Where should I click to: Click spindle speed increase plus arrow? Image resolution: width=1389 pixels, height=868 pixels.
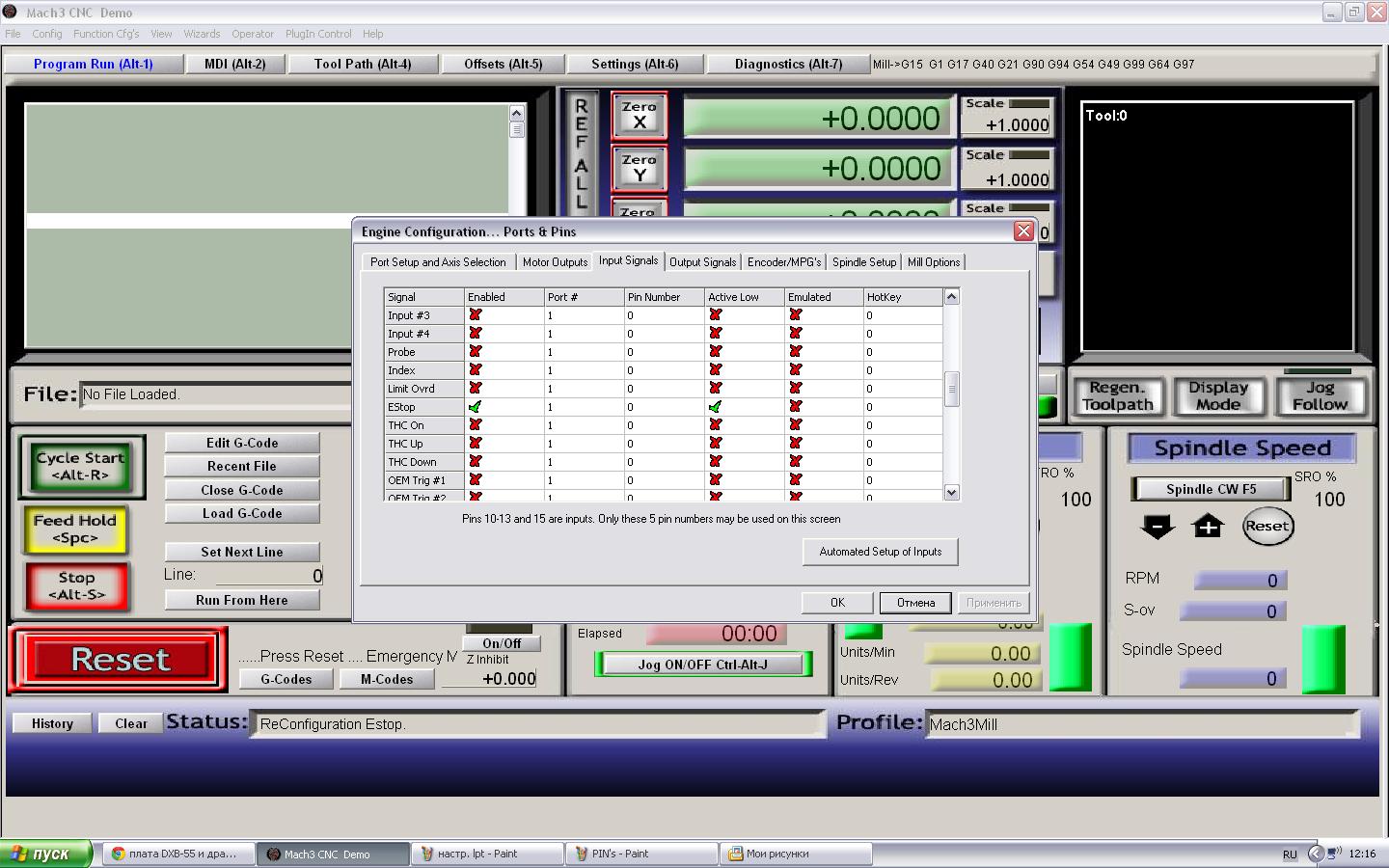(1208, 527)
